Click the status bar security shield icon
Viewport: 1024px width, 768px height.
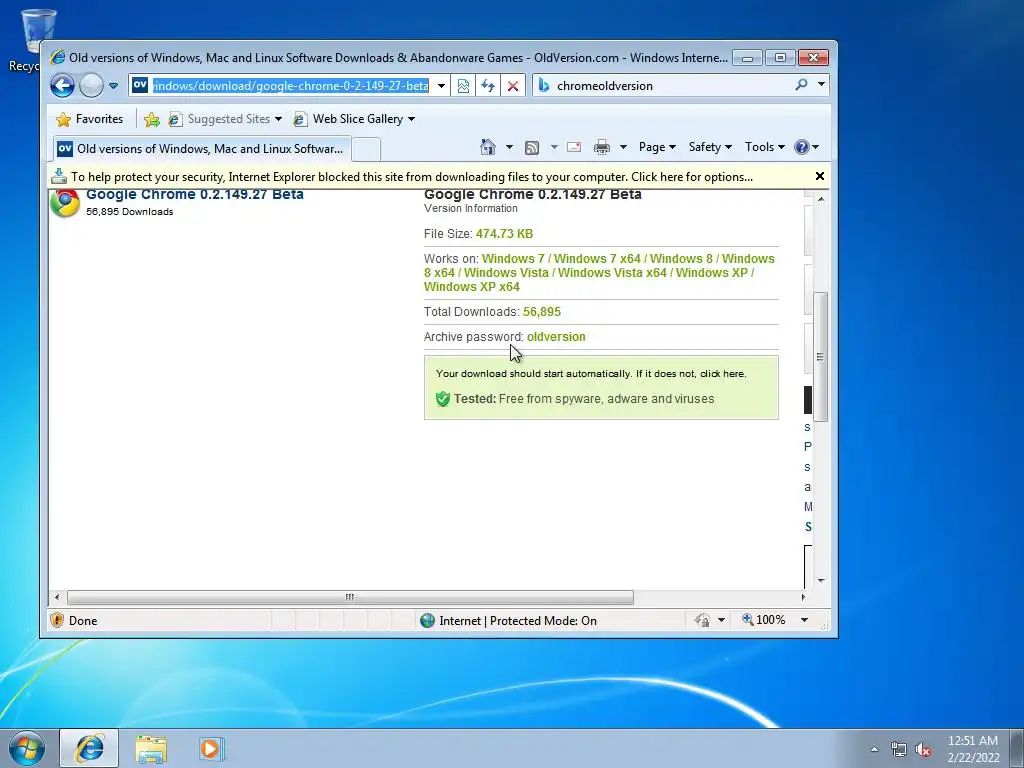click(57, 620)
